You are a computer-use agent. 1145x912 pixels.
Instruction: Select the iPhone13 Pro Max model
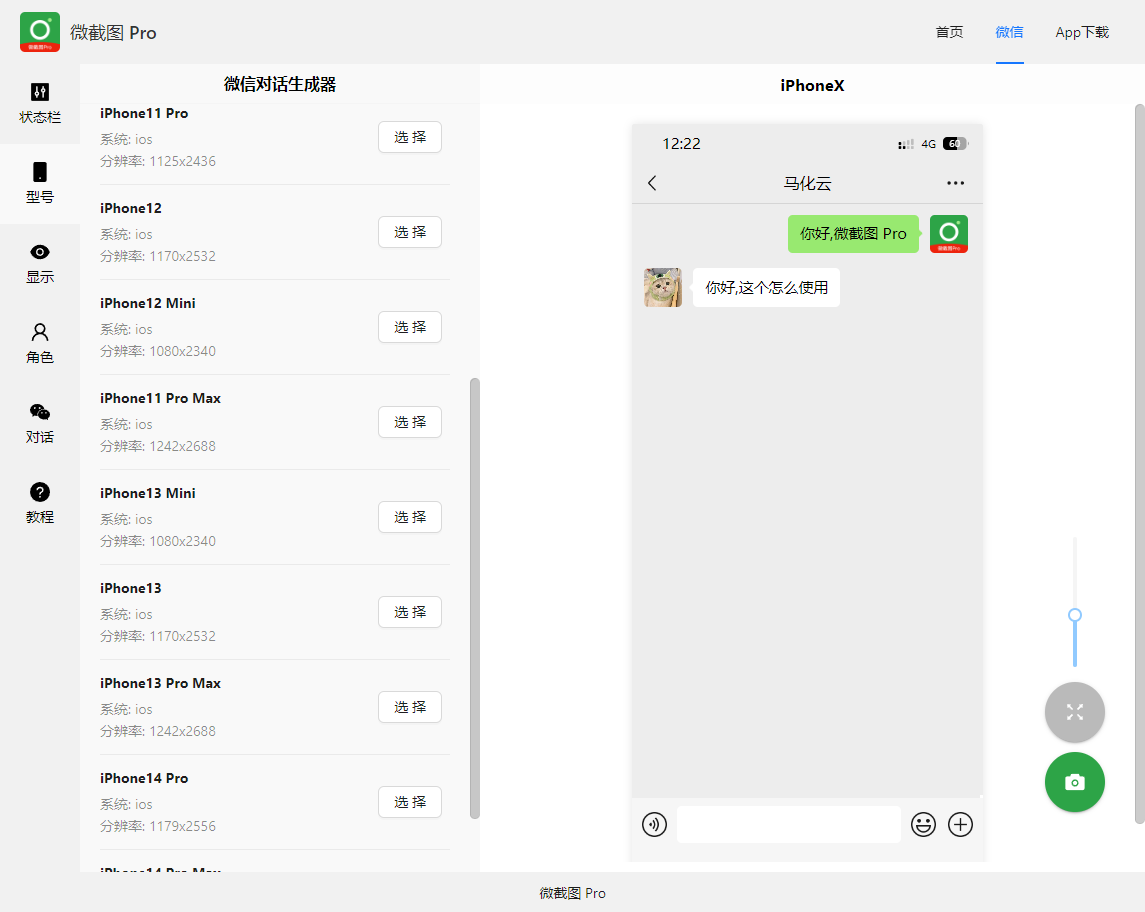410,707
